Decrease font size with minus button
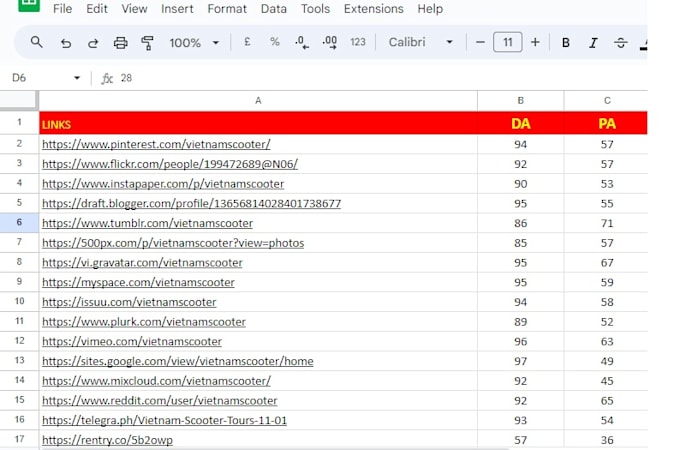Viewport: 680px width, 450px height. (480, 42)
